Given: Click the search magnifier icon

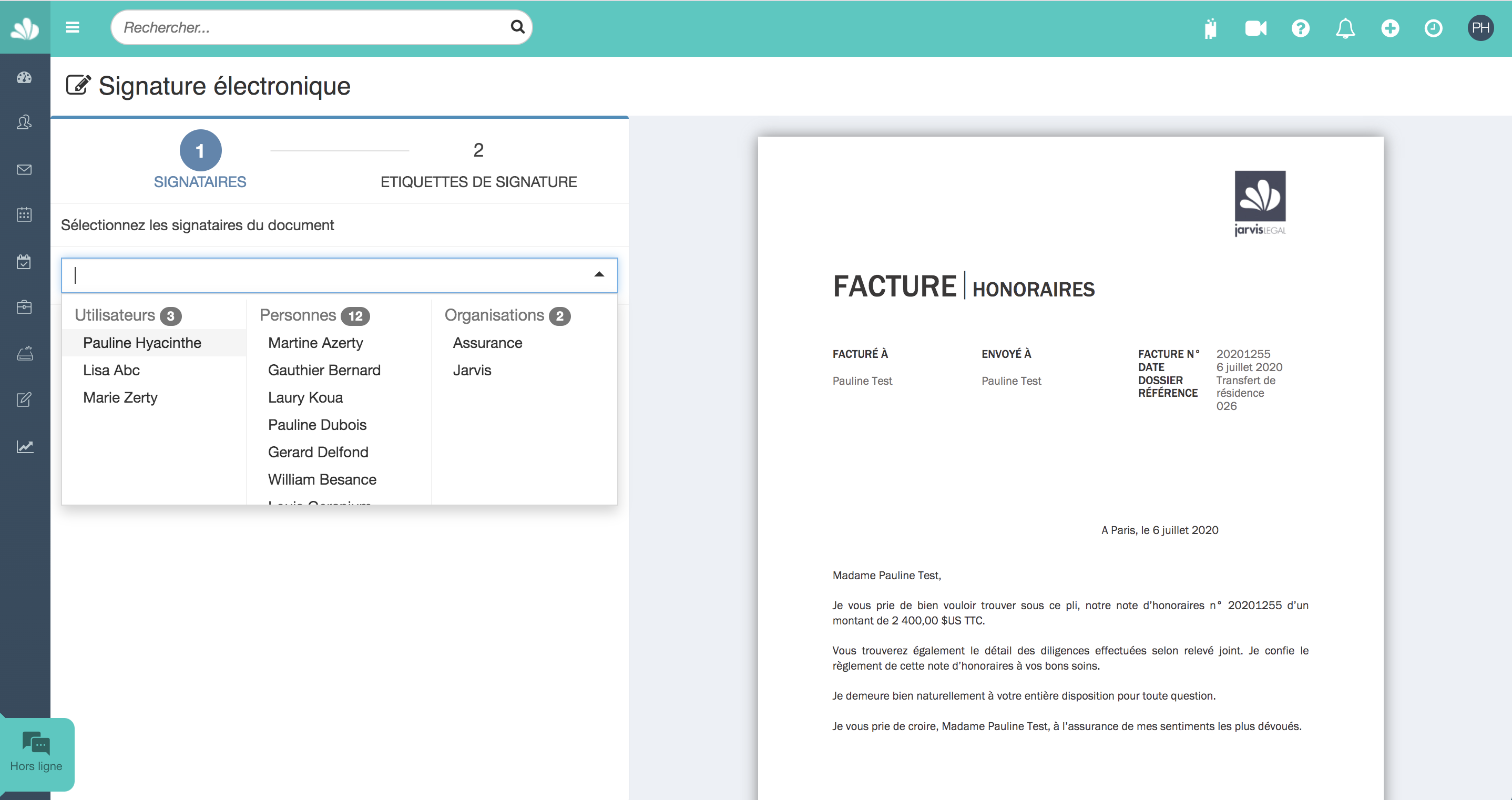Looking at the screenshot, I should (517, 27).
